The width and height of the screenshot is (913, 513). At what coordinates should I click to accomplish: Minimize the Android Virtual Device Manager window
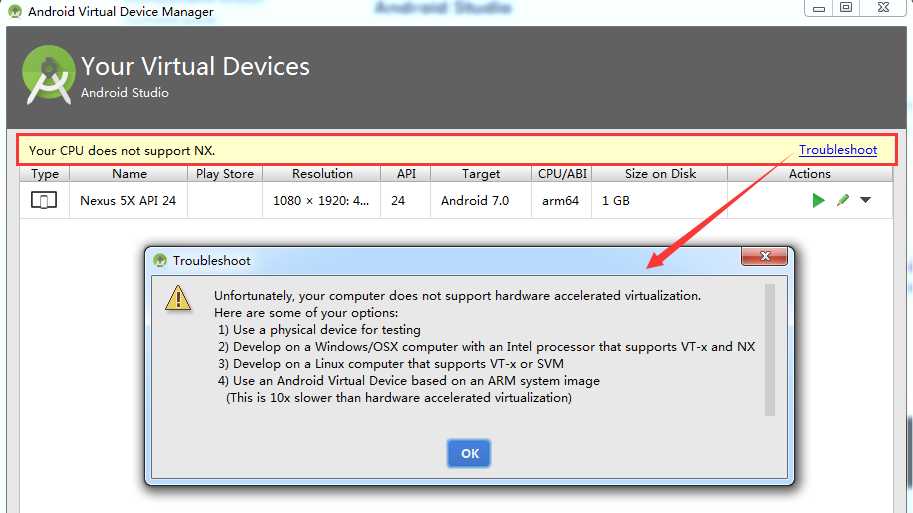819,8
